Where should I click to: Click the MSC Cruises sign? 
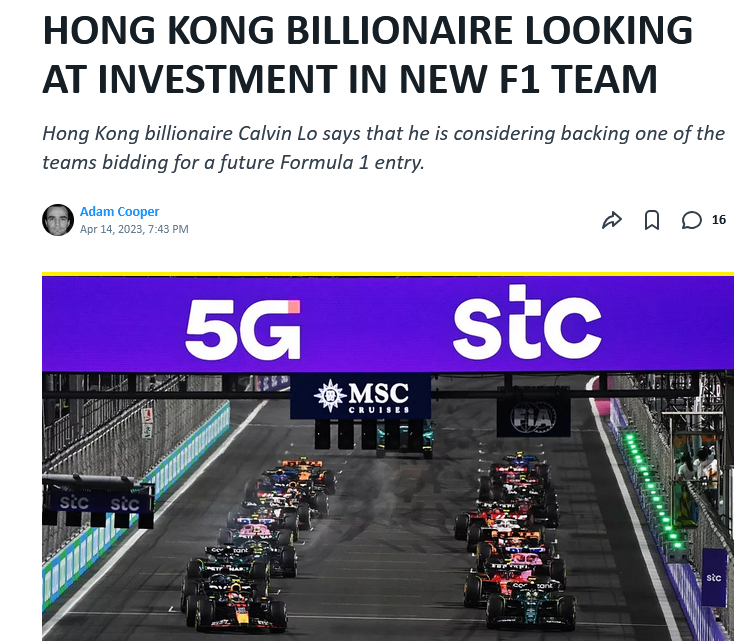[360, 397]
